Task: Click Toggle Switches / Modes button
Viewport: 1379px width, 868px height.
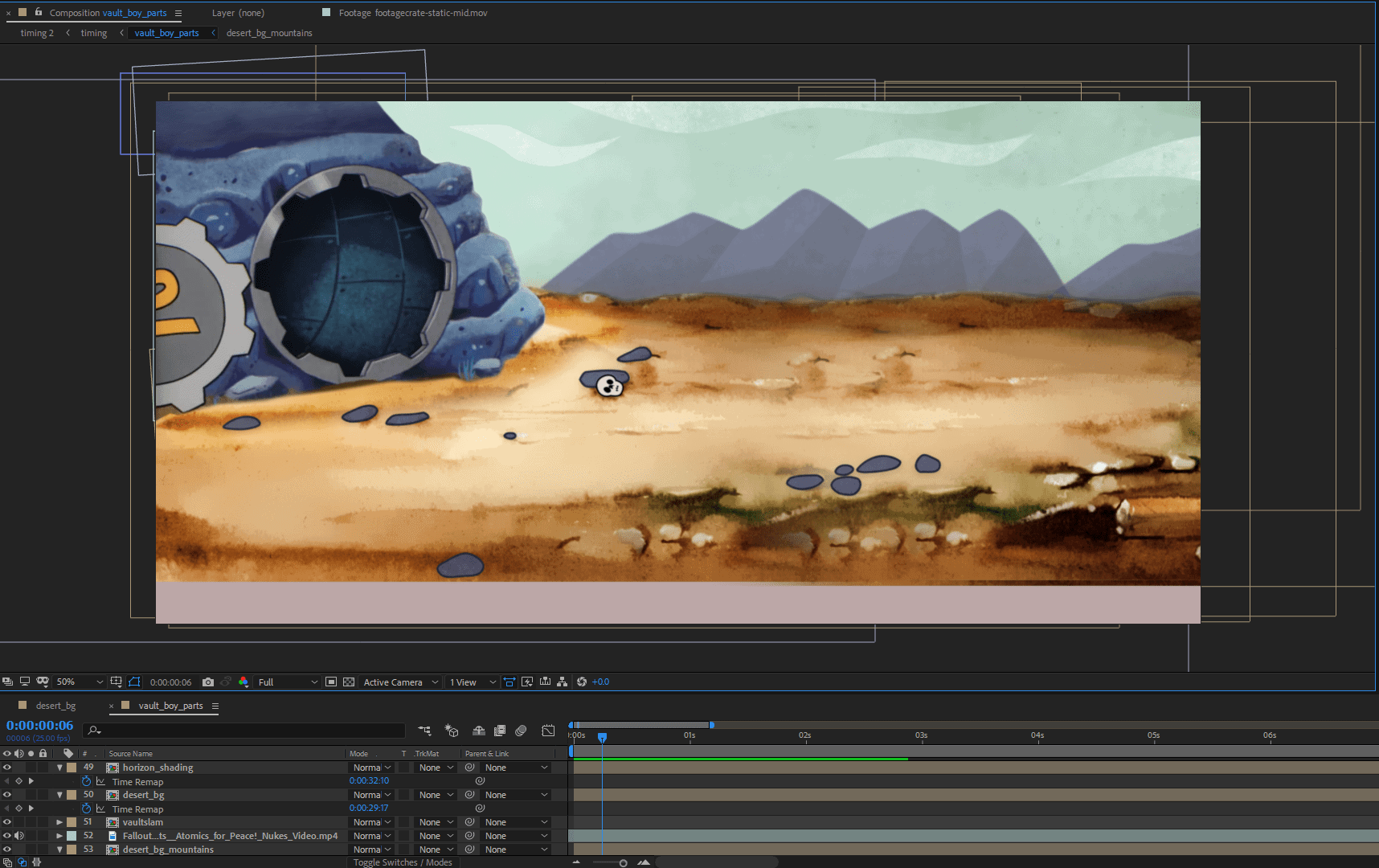Action: 403,862
